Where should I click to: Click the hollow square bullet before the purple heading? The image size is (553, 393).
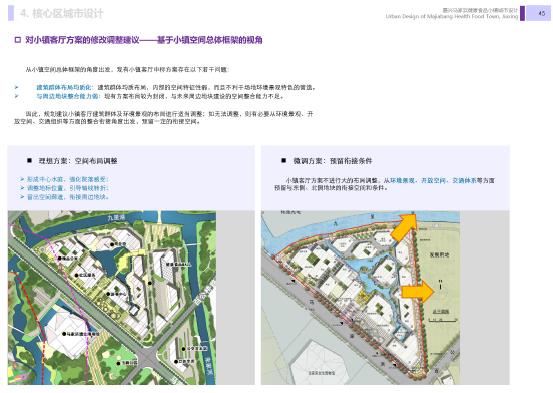18,40
